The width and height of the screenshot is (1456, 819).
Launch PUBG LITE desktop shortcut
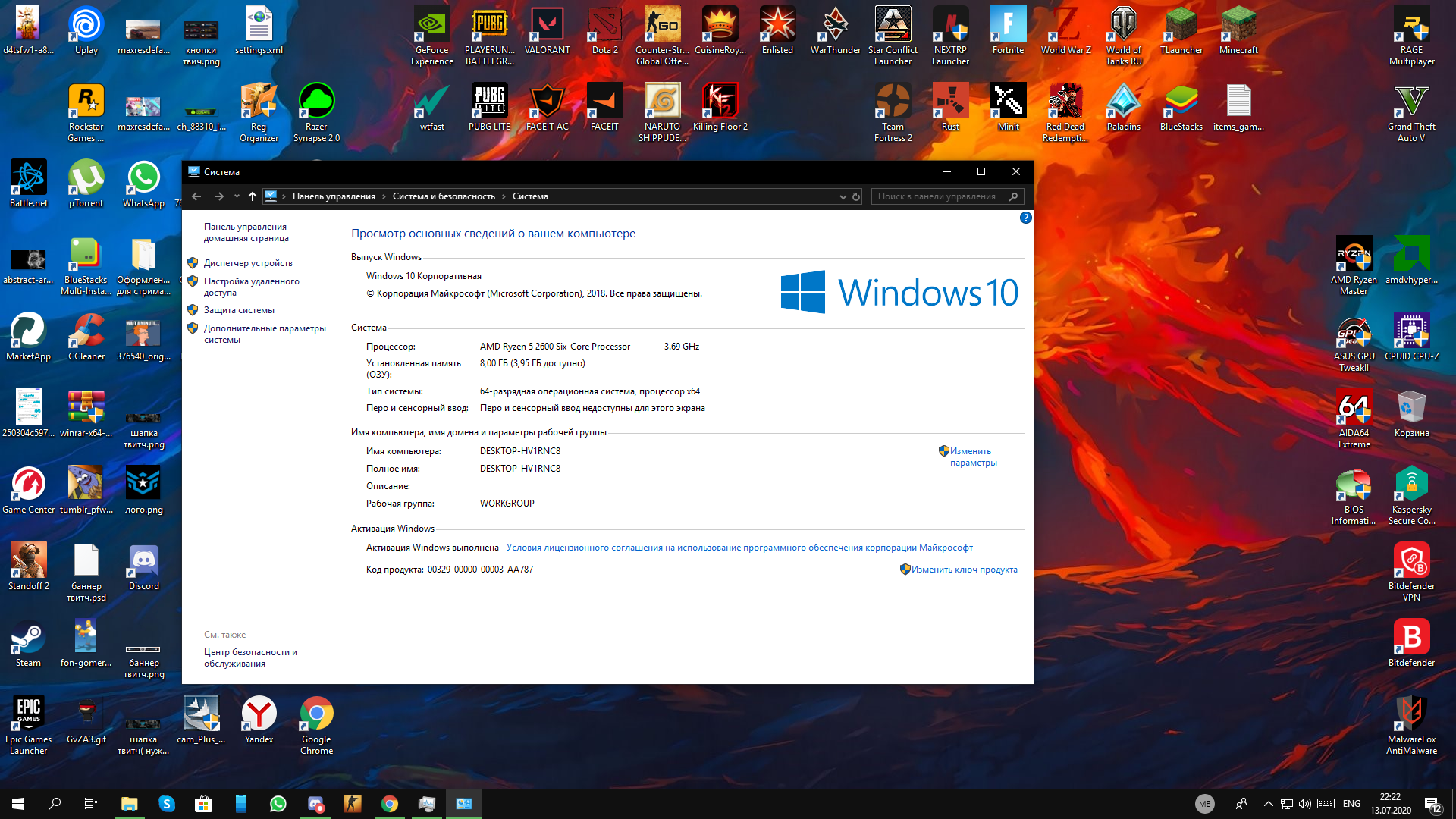(x=489, y=107)
